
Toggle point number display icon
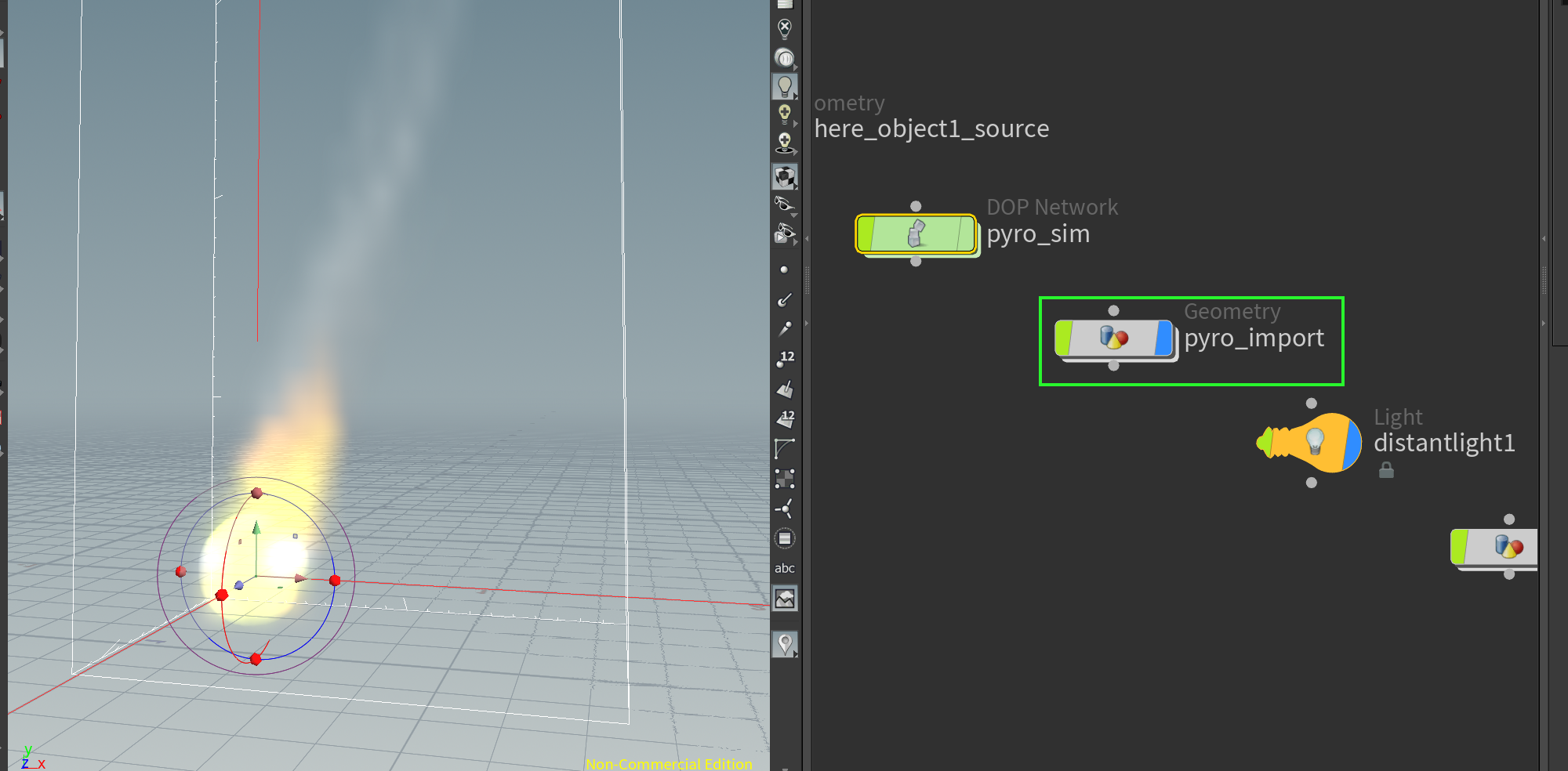(785, 357)
